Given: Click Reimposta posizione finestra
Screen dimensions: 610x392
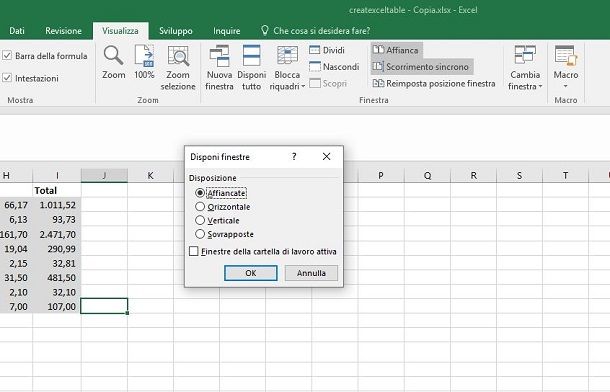Looking at the screenshot, I should [x=434, y=83].
